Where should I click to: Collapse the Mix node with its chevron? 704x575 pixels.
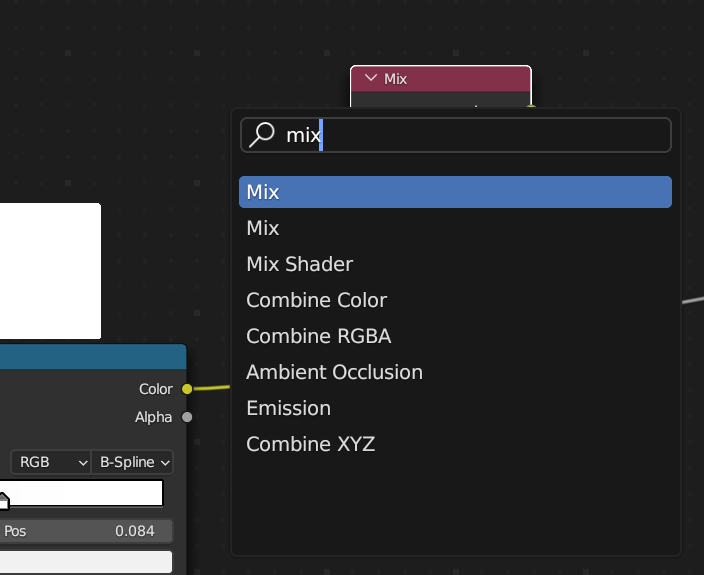coord(371,78)
